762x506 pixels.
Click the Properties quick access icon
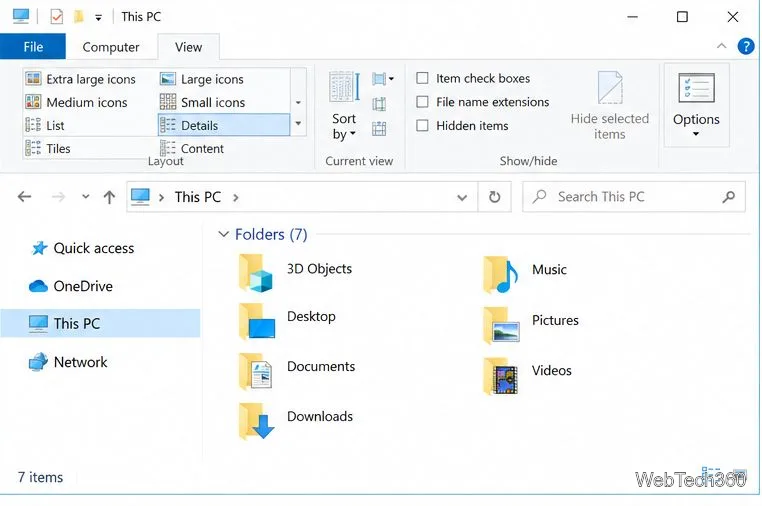point(56,17)
